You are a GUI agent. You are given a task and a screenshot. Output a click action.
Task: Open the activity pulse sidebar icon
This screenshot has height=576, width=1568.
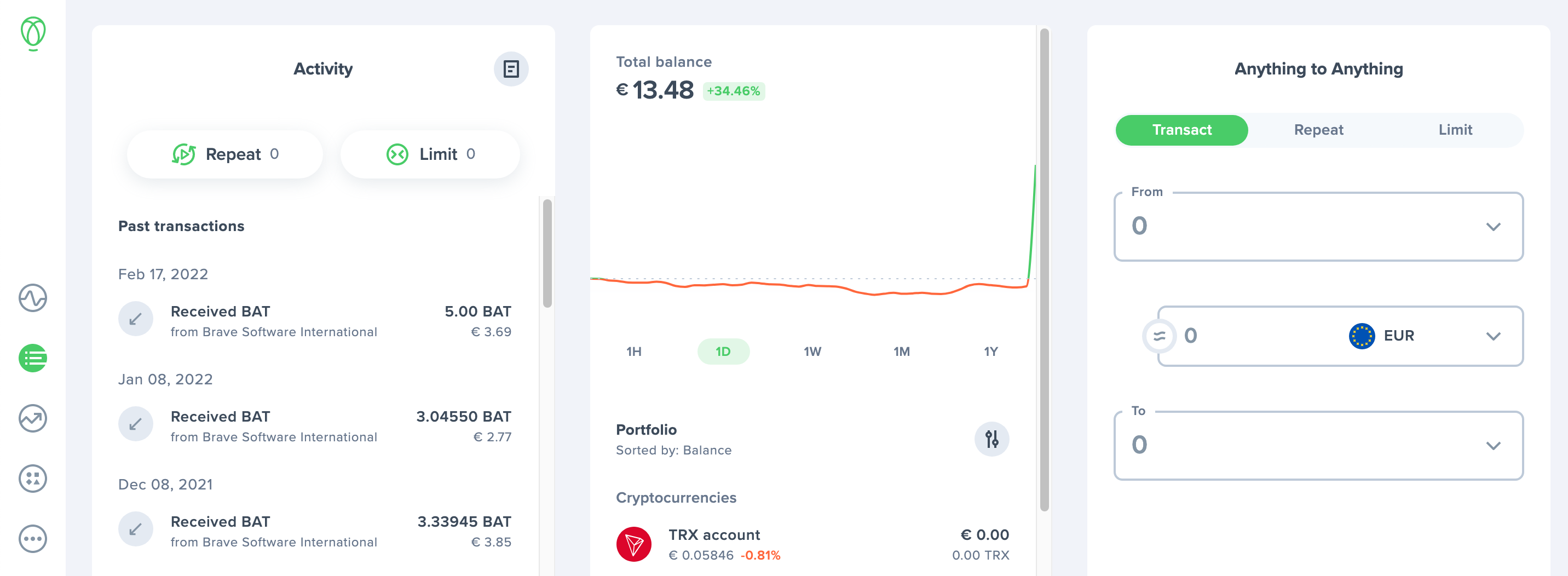click(x=33, y=298)
